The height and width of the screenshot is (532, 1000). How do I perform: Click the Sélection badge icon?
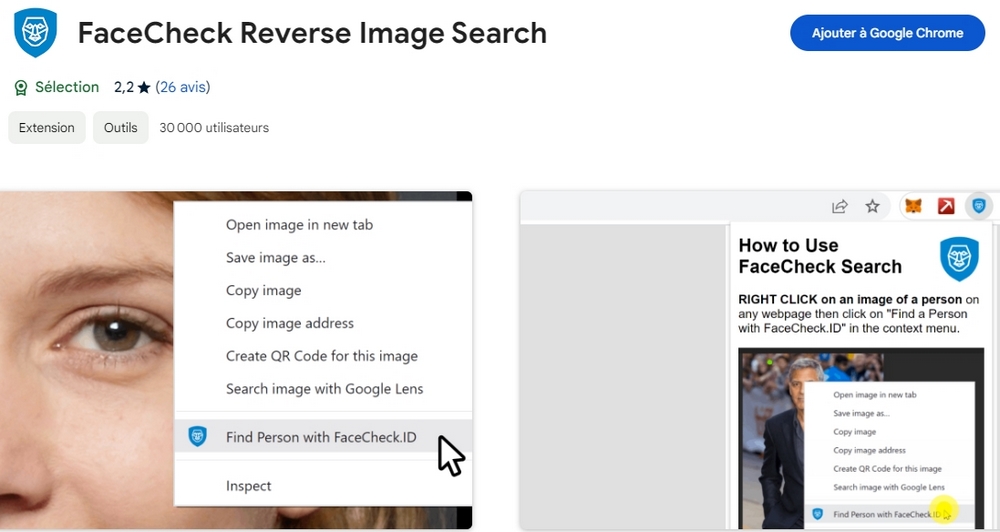click(x=20, y=88)
